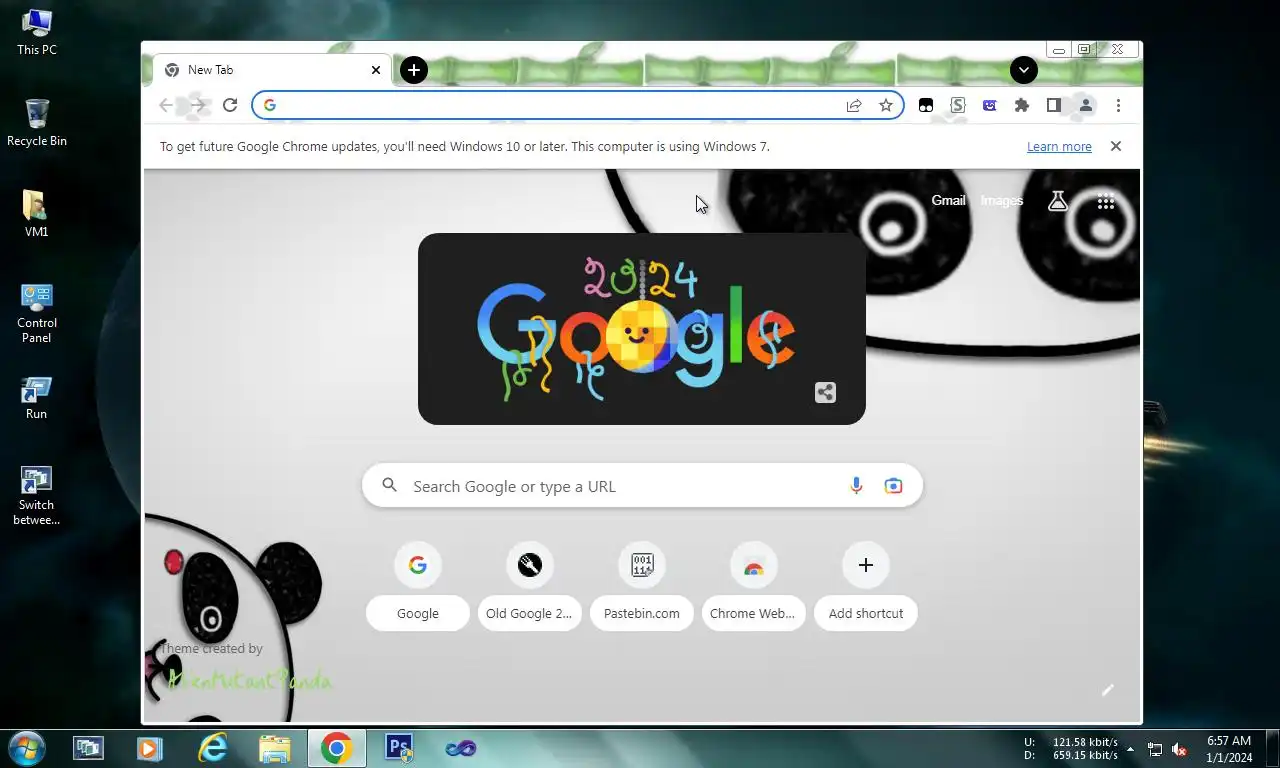
Task: Search by image with Lens icon
Action: [x=893, y=486]
